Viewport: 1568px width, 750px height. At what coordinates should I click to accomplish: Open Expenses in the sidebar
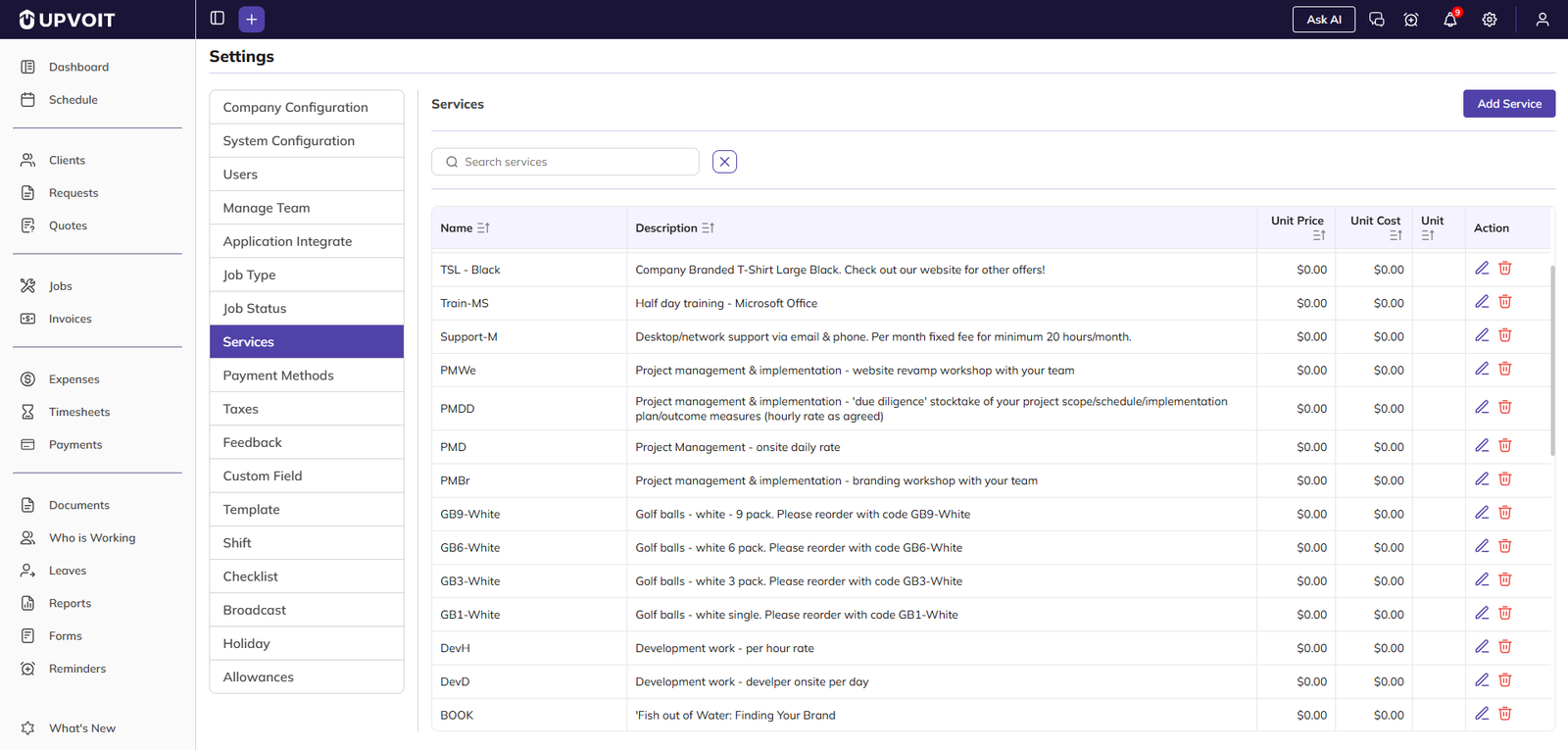(x=74, y=379)
